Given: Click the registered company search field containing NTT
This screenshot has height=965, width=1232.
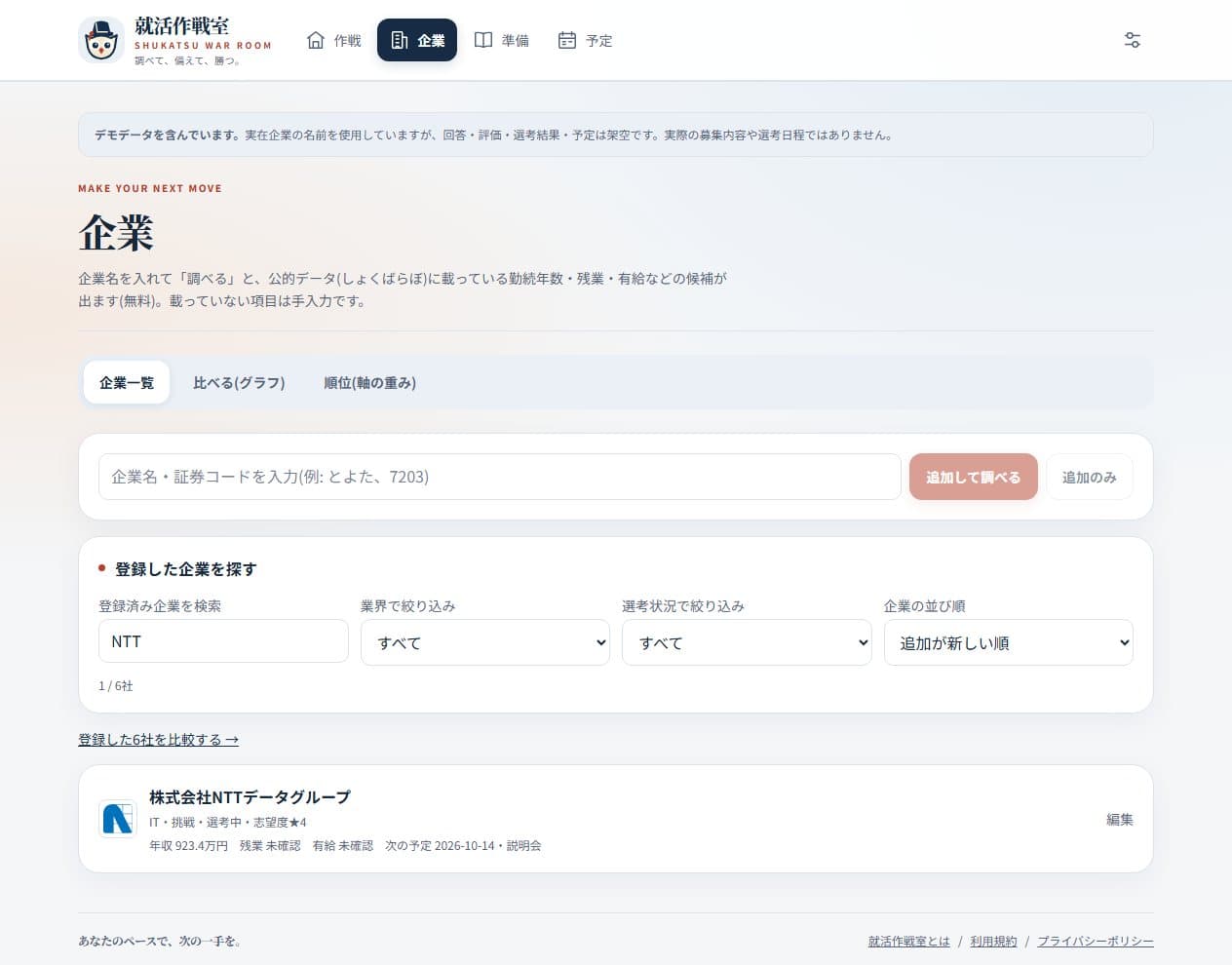Looking at the screenshot, I should (223, 641).
